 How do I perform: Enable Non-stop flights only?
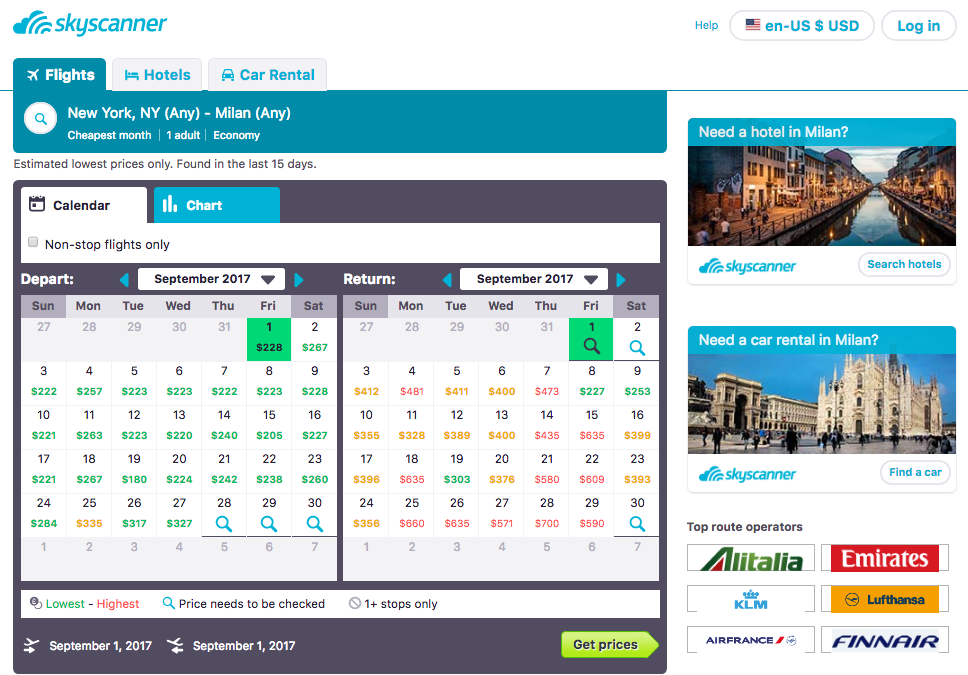(x=33, y=242)
